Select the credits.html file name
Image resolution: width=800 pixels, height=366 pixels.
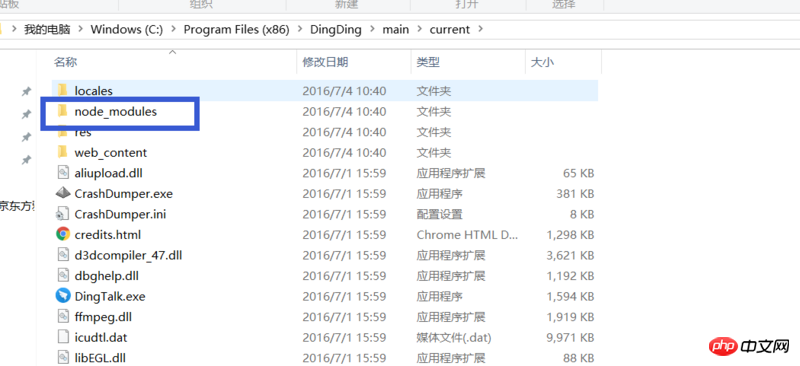click(108, 235)
